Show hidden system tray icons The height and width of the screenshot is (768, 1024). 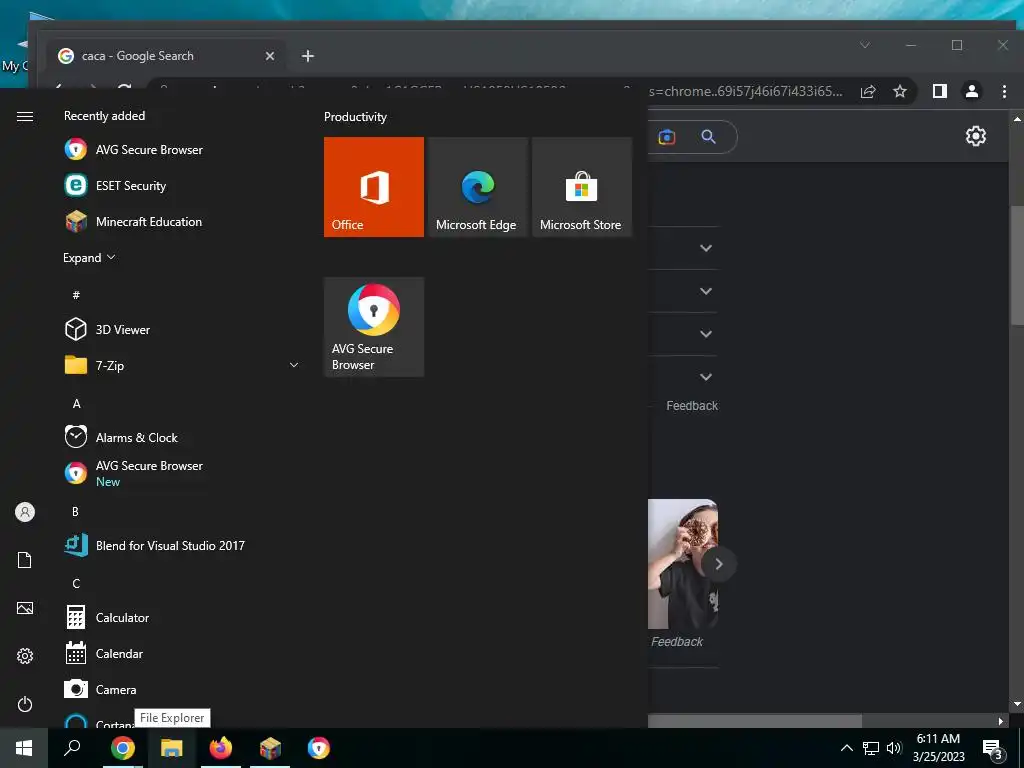pyautogui.click(x=846, y=748)
